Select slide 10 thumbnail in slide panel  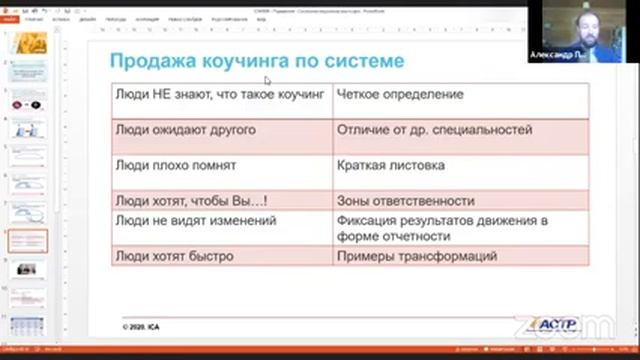pos(28,298)
